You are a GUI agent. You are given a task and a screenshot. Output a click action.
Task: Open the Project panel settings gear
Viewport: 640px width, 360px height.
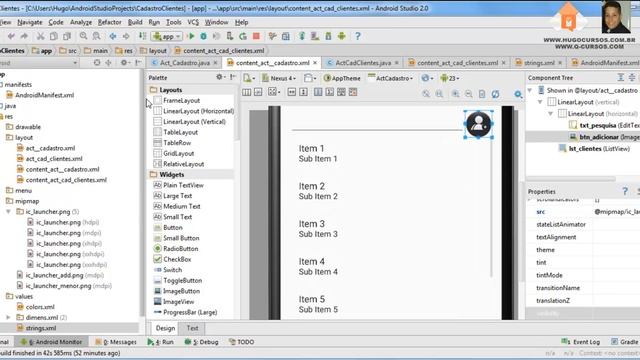coord(124,63)
